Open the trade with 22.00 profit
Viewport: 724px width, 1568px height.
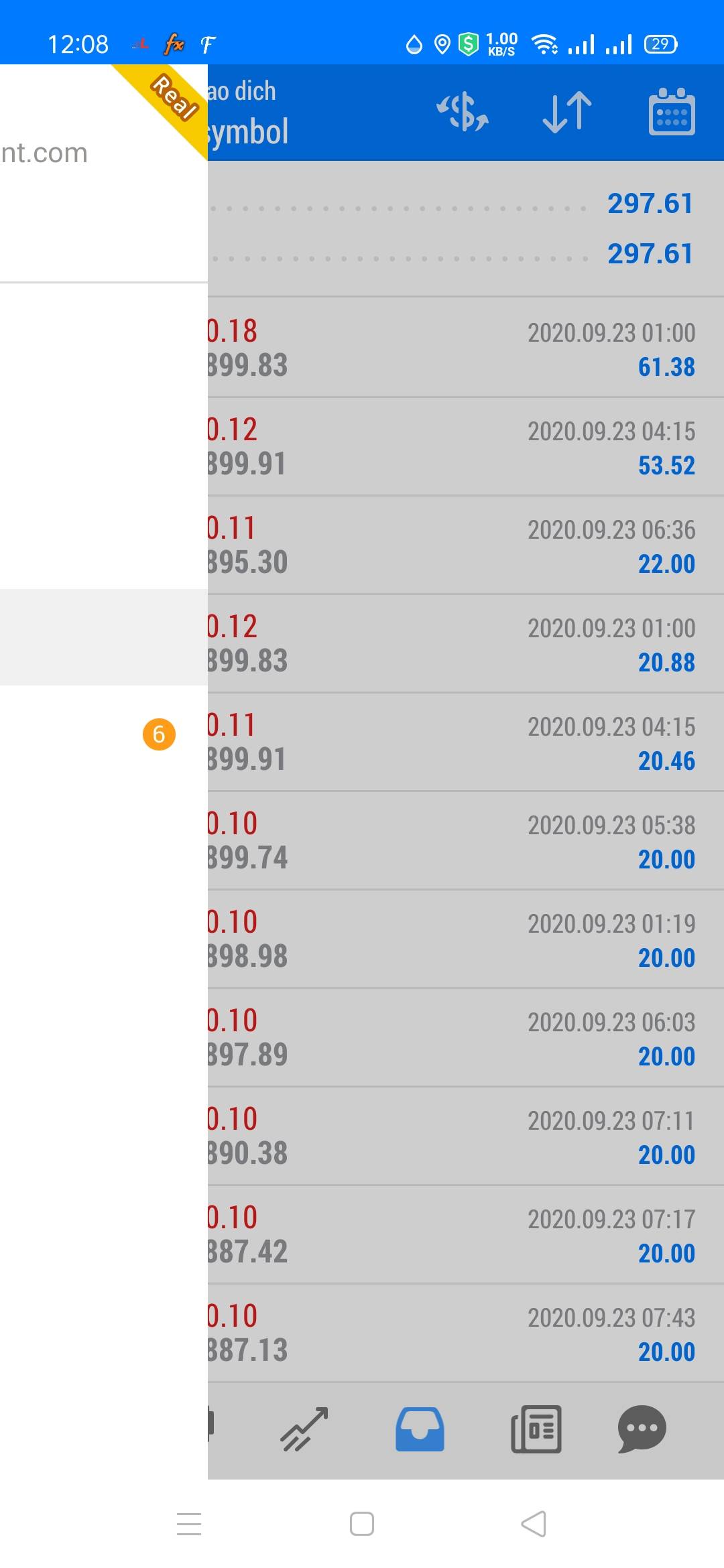tap(465, 545)
